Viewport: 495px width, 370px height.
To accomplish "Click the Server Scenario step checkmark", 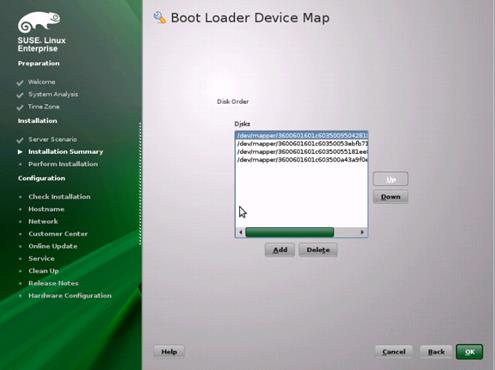I will tap(20, 140).
